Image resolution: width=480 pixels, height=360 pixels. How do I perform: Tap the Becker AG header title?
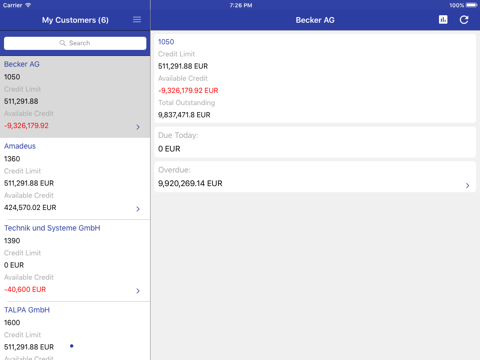pos(315,20)
